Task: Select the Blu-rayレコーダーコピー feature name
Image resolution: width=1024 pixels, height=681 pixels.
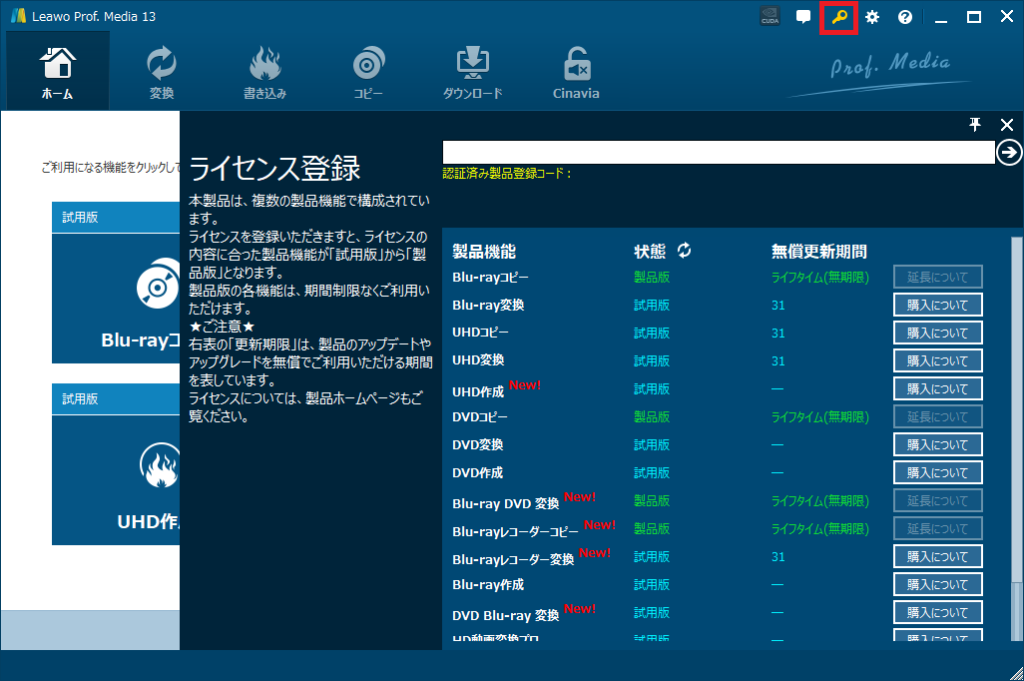Action: coord(515,531)
